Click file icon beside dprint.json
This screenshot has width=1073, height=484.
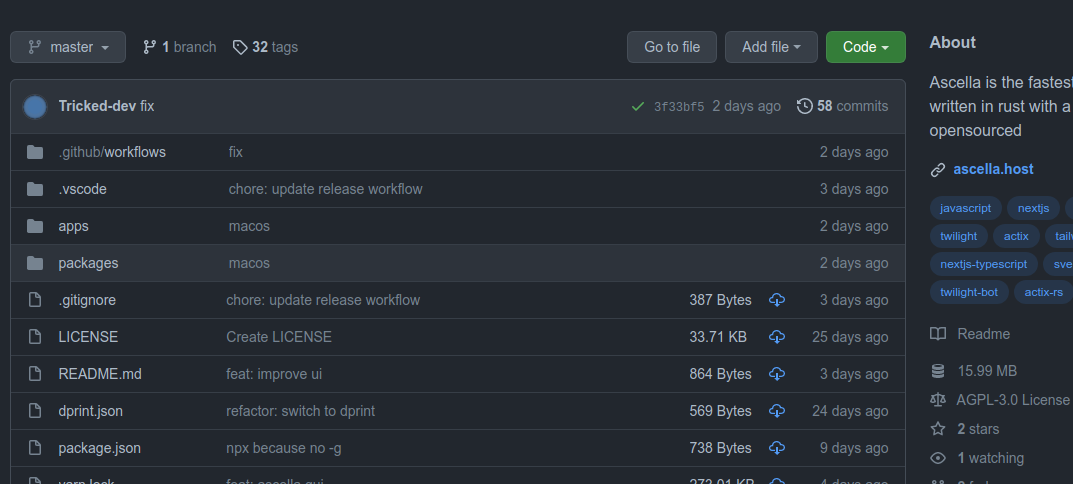coord(35,411)
